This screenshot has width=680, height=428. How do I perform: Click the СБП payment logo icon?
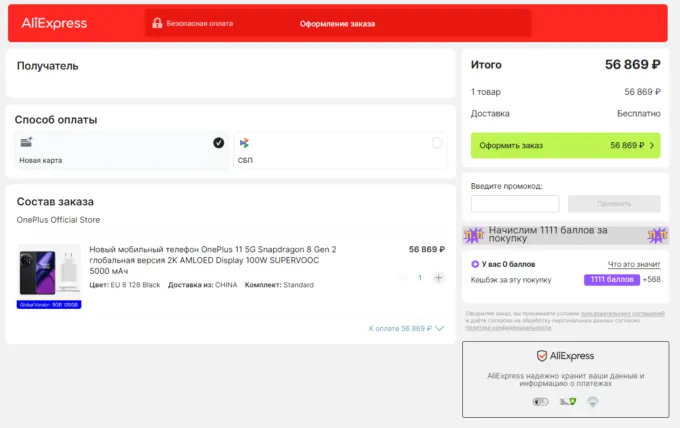pyautogui.click(x=244, y=143)
